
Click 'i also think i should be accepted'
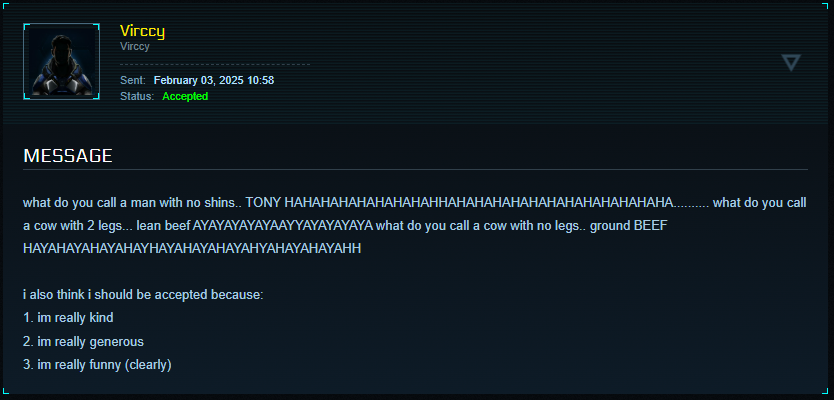[143, 295]
